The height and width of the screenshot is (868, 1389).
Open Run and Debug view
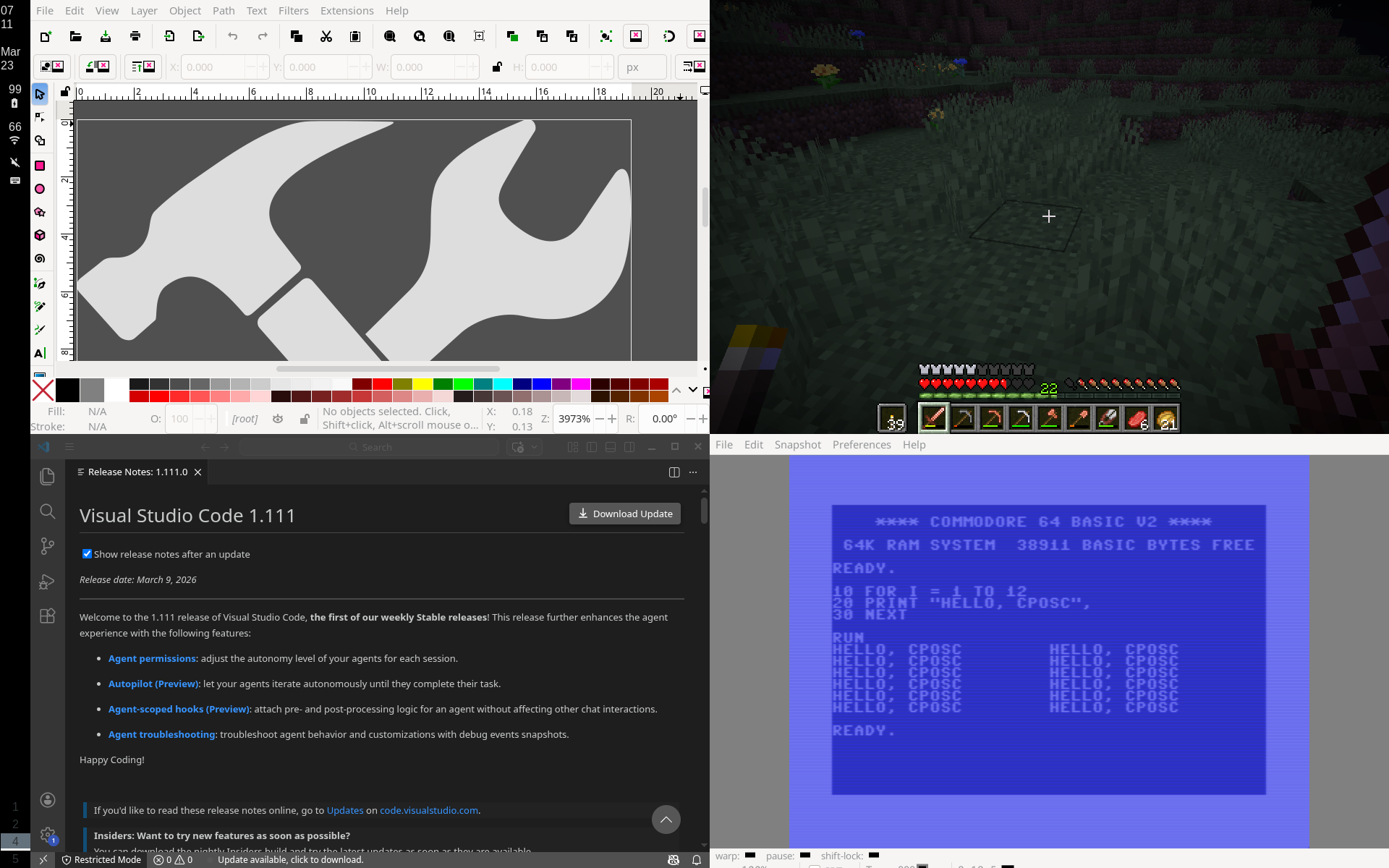(47, 582)
